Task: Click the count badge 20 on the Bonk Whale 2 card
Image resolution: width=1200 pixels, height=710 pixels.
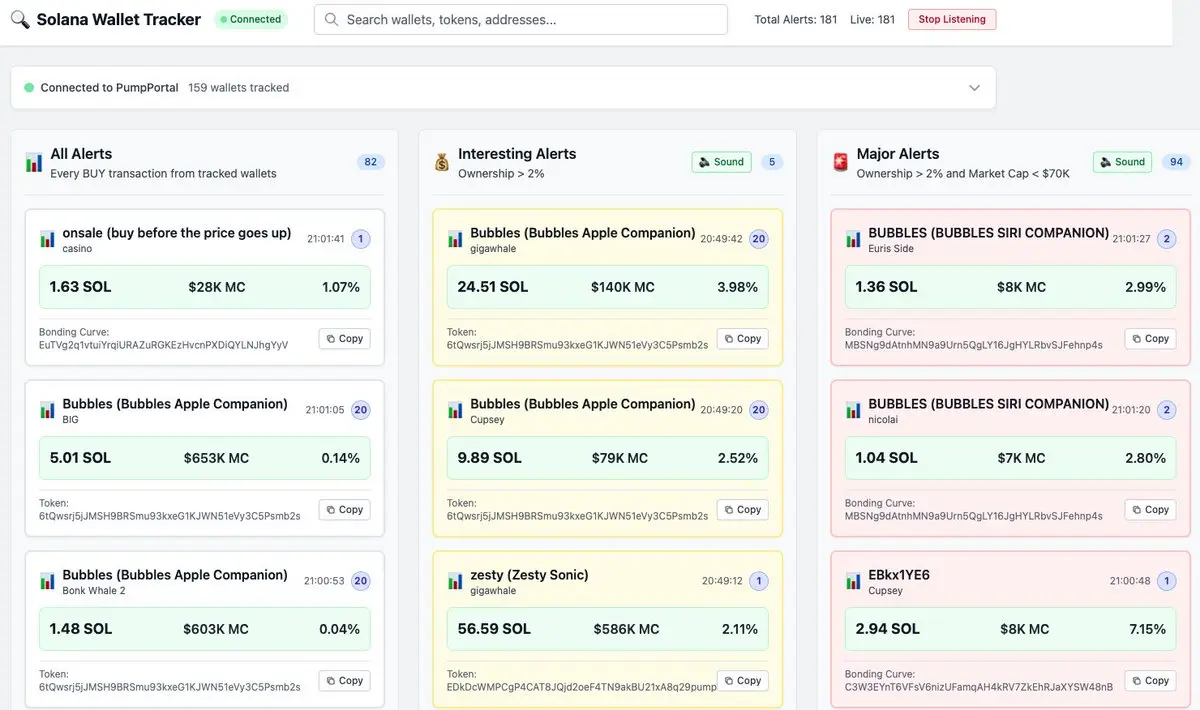Action: (361, 581)
